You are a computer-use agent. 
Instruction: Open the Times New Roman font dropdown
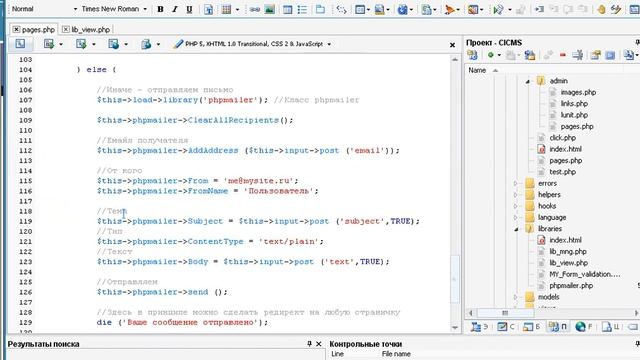[x=145, y=9]
